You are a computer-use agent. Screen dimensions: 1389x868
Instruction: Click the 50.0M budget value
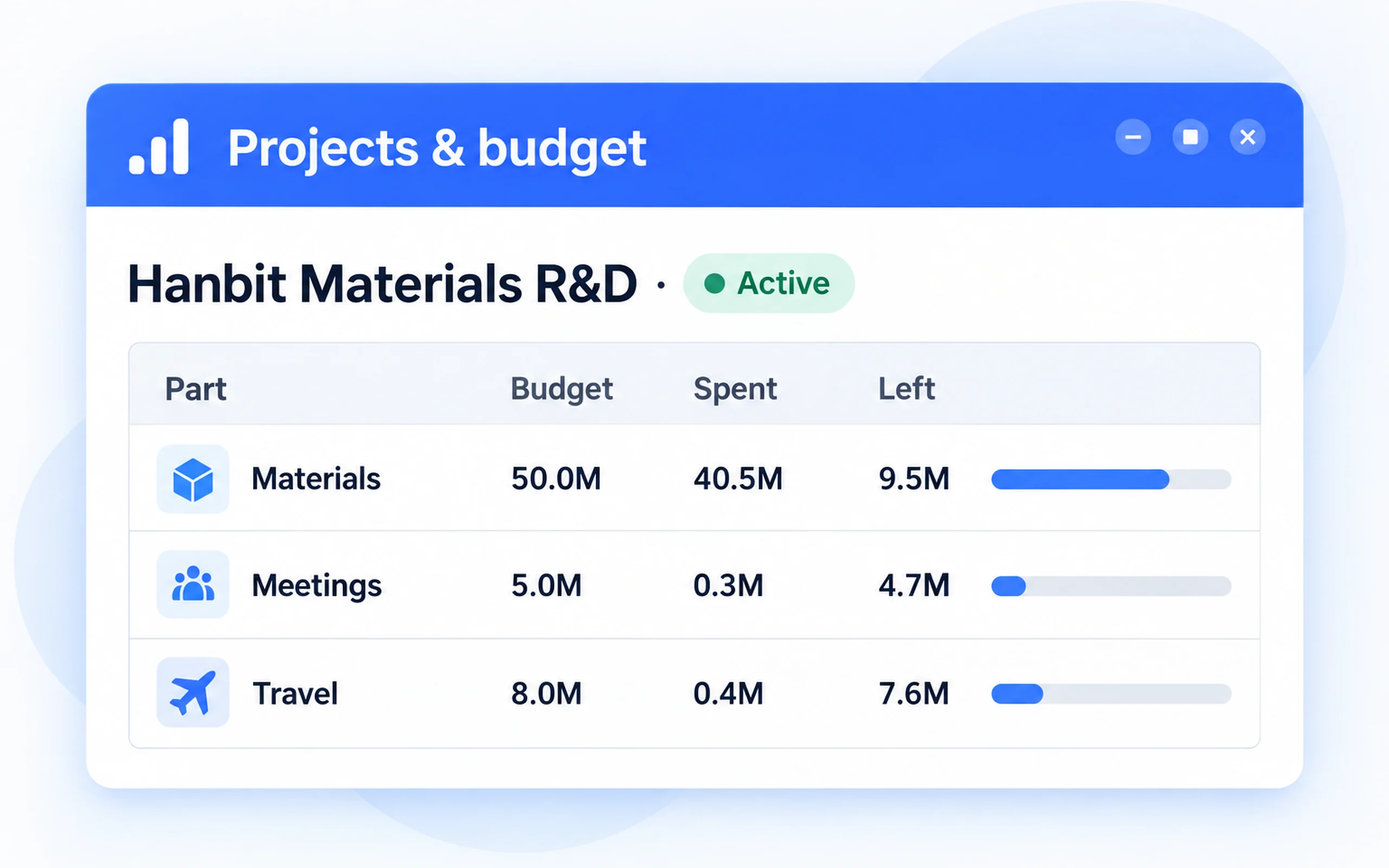(x=556, y=479)
